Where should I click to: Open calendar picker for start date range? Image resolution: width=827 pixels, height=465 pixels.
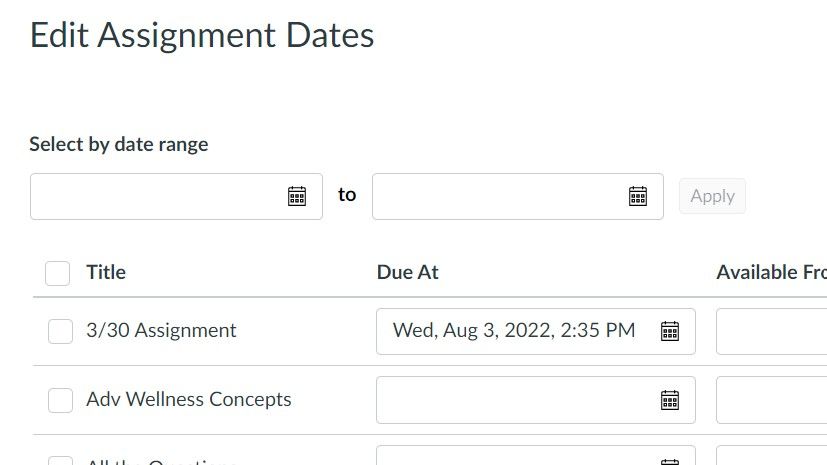pyautogui.click(x=297, y=196)
